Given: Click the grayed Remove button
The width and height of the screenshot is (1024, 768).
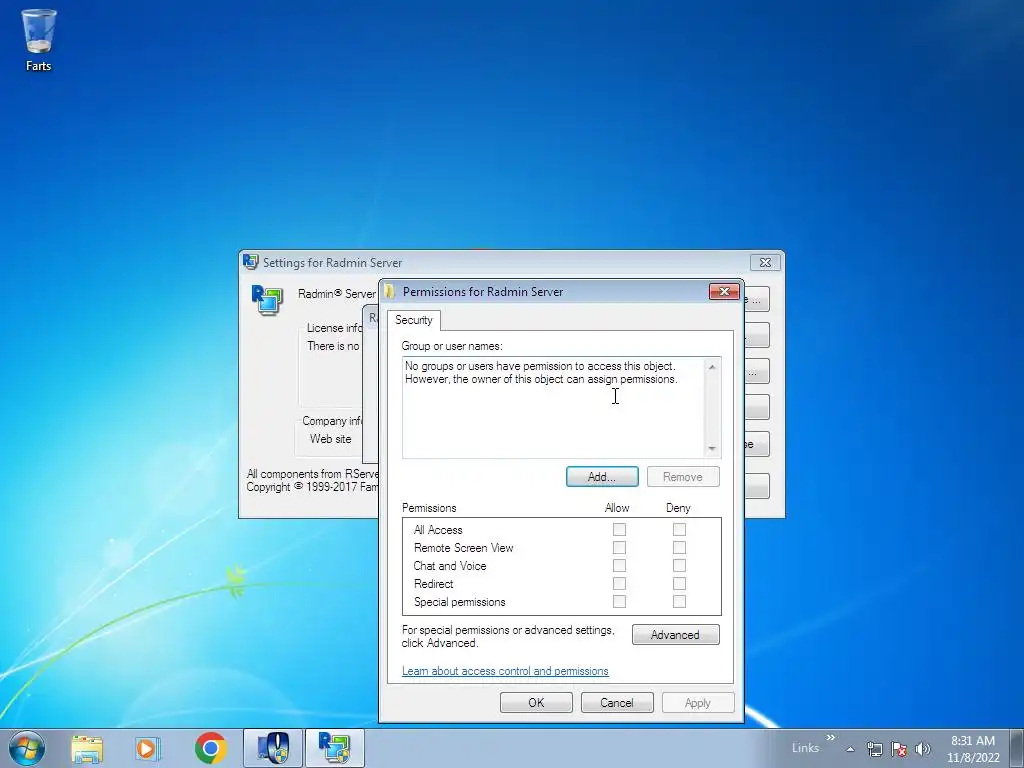Looking at the screenshot, I should [x=683, y=477].
